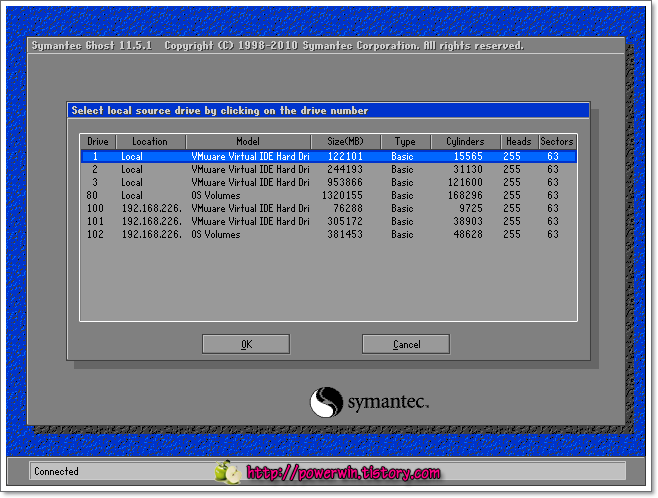Click Basic type in drive 80 row
This screenshot has height=498, width=658.
coord(402,196)
